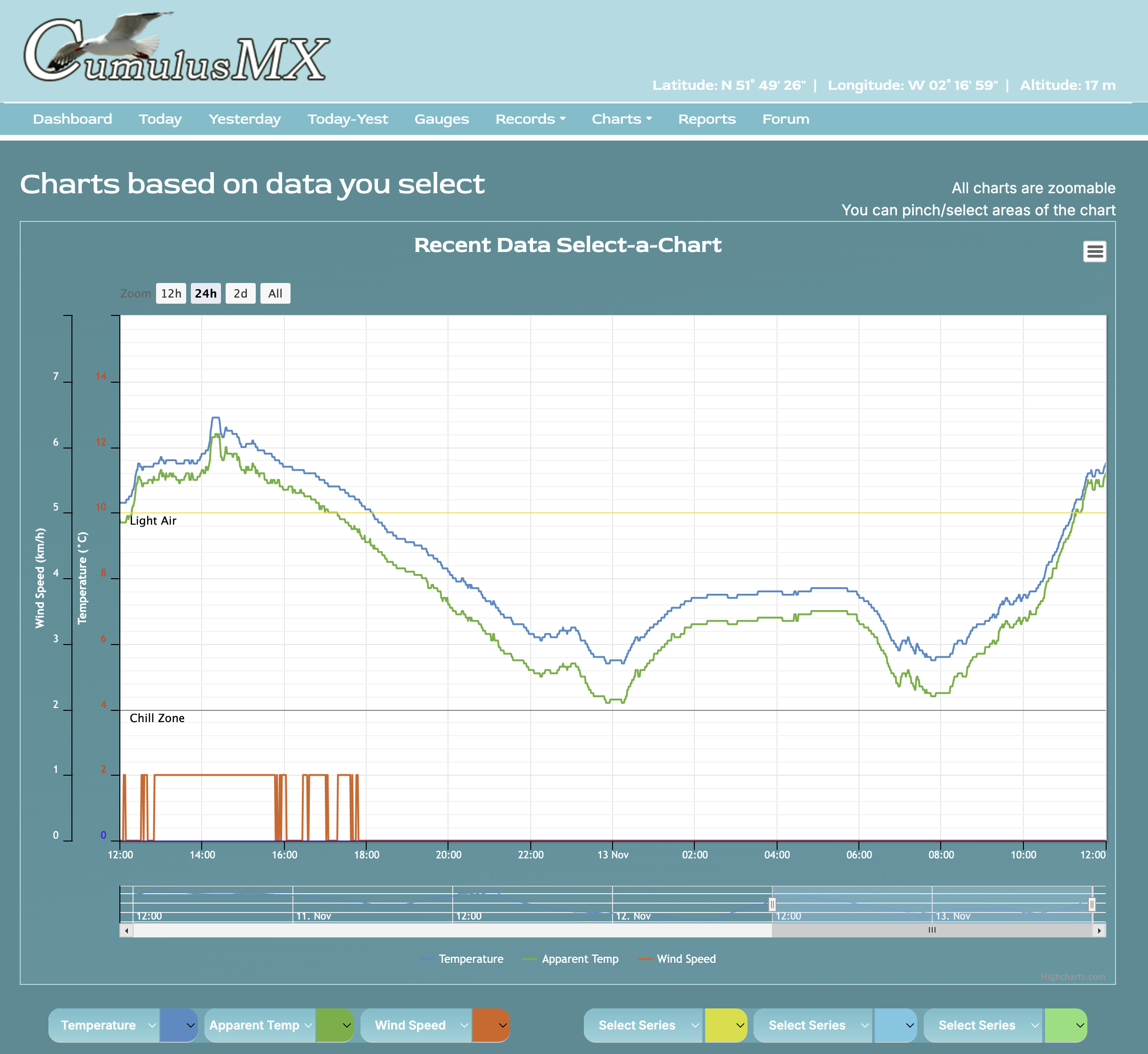Click the navigator right scroll arrow

point(1098,930)
